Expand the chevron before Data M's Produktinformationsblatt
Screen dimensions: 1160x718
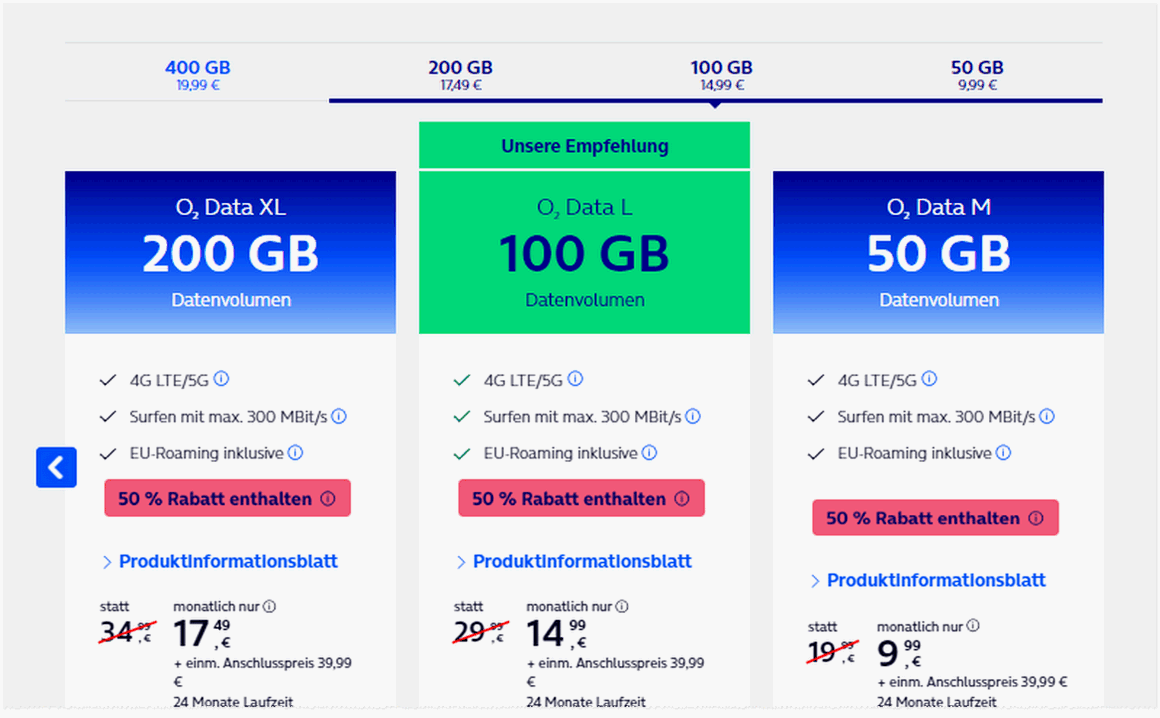(815, 580)
